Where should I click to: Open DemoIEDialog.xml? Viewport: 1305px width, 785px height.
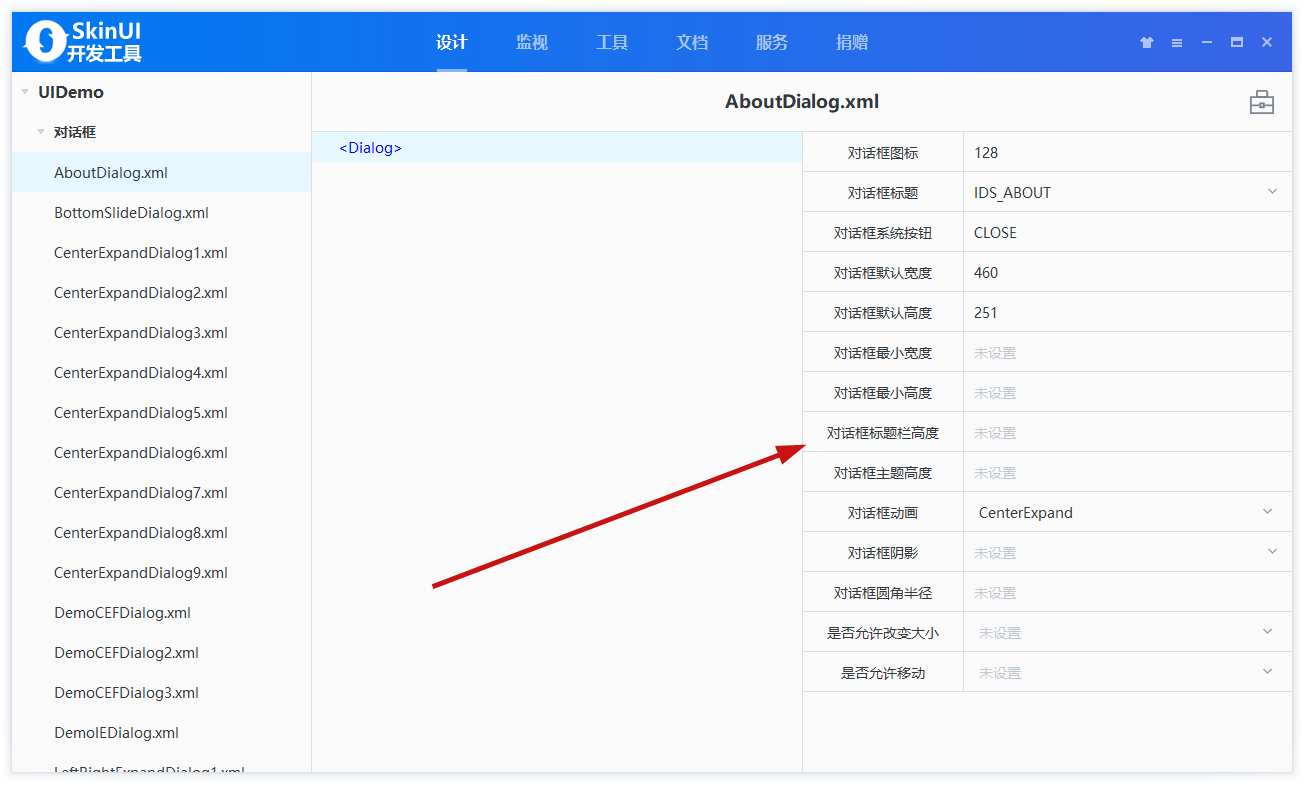click(x=162, y=732)
